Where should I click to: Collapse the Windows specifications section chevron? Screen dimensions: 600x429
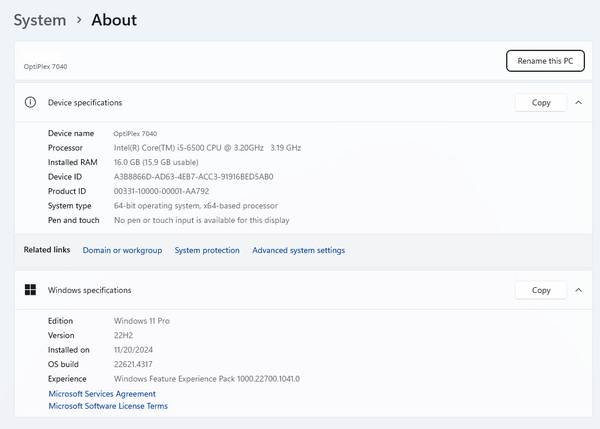point(578,290)
